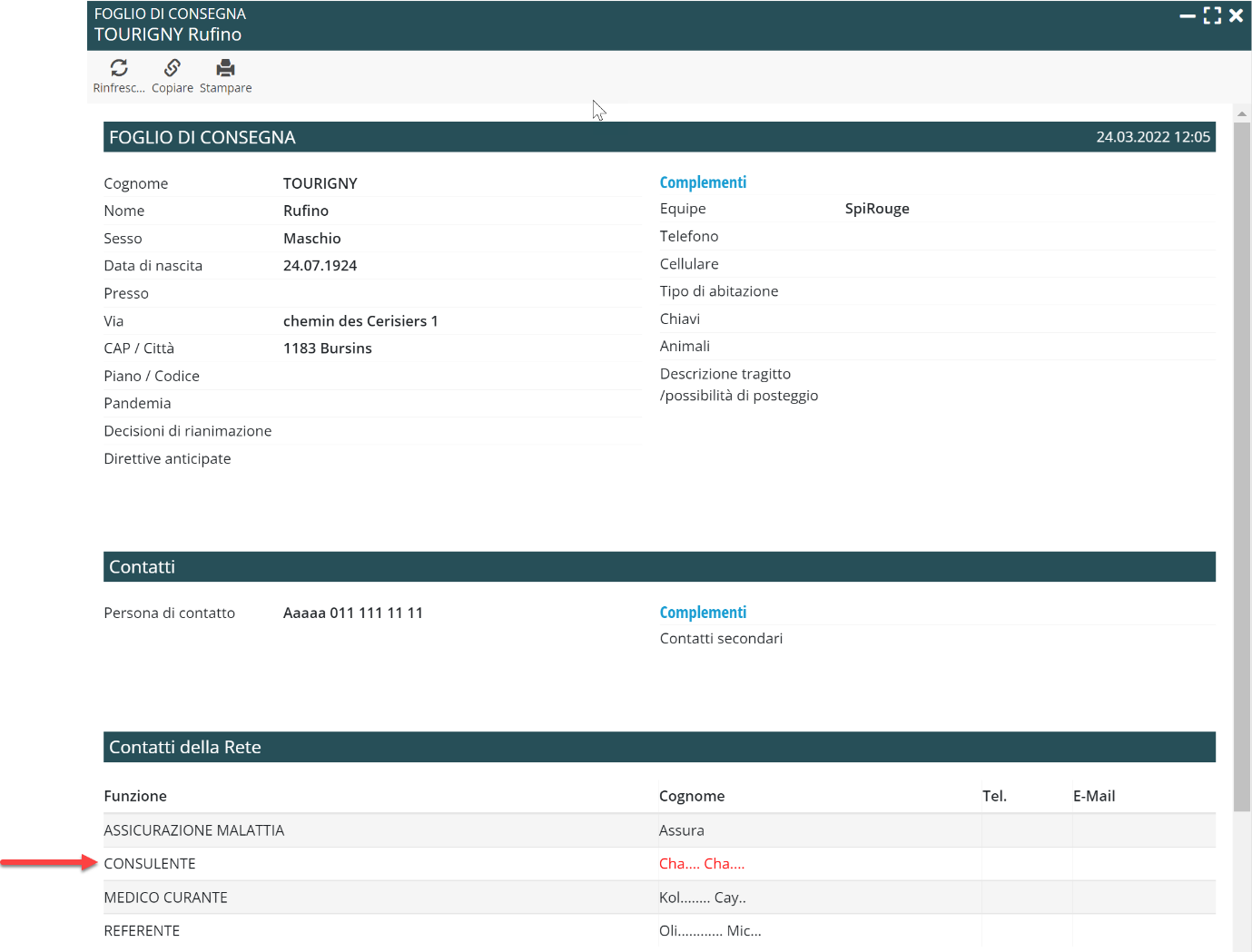Open the Complementi link in Contatti section
Screen dimensions: 1252x952
coord(703,613)
